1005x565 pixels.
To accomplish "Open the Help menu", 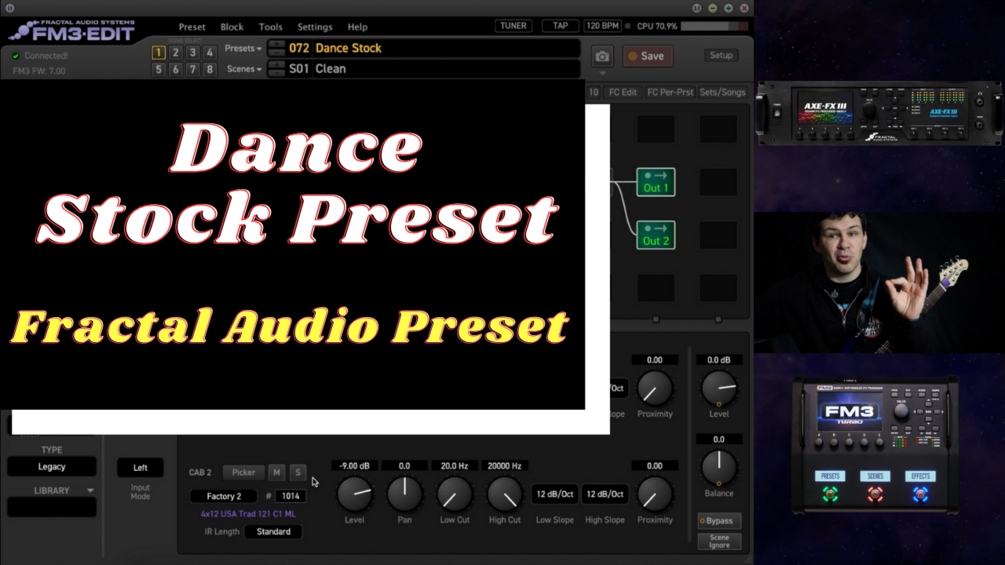I will 358,27.
